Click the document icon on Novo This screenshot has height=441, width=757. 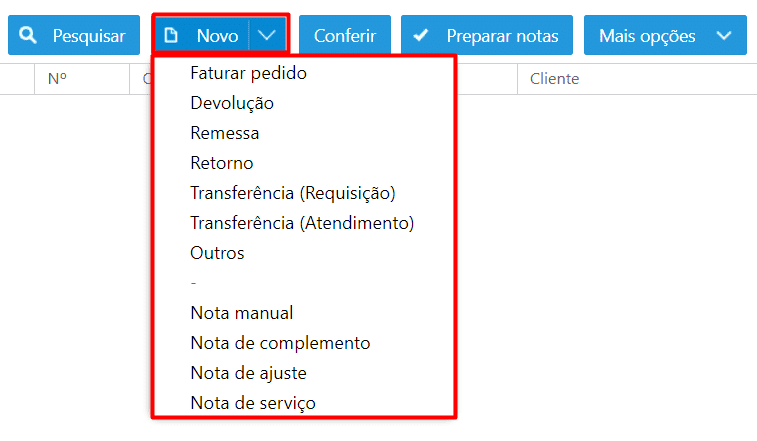tap(171, 35)
